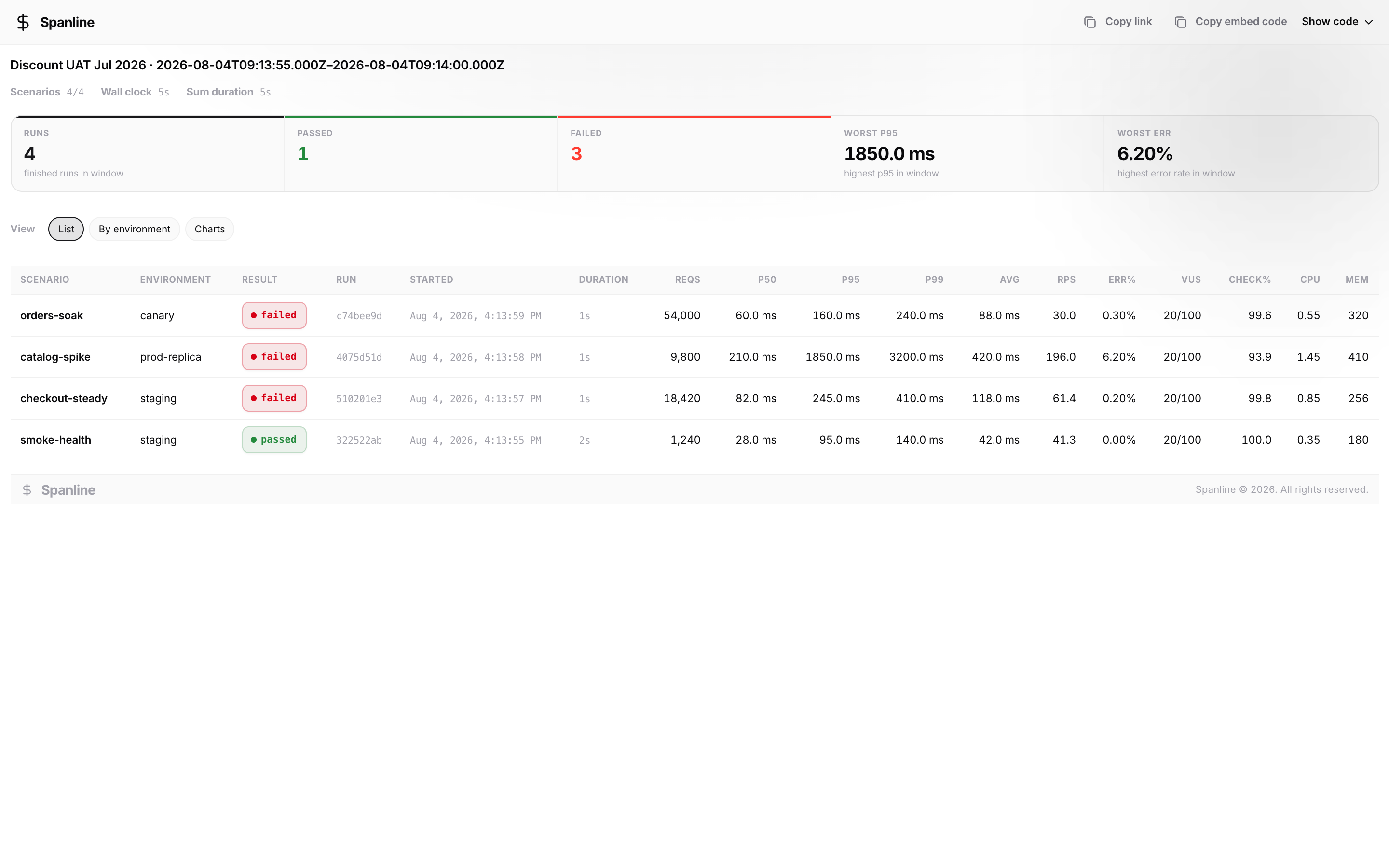Click run ID 4075d51d
The image size is (1389, 868).
click(359, 357)
